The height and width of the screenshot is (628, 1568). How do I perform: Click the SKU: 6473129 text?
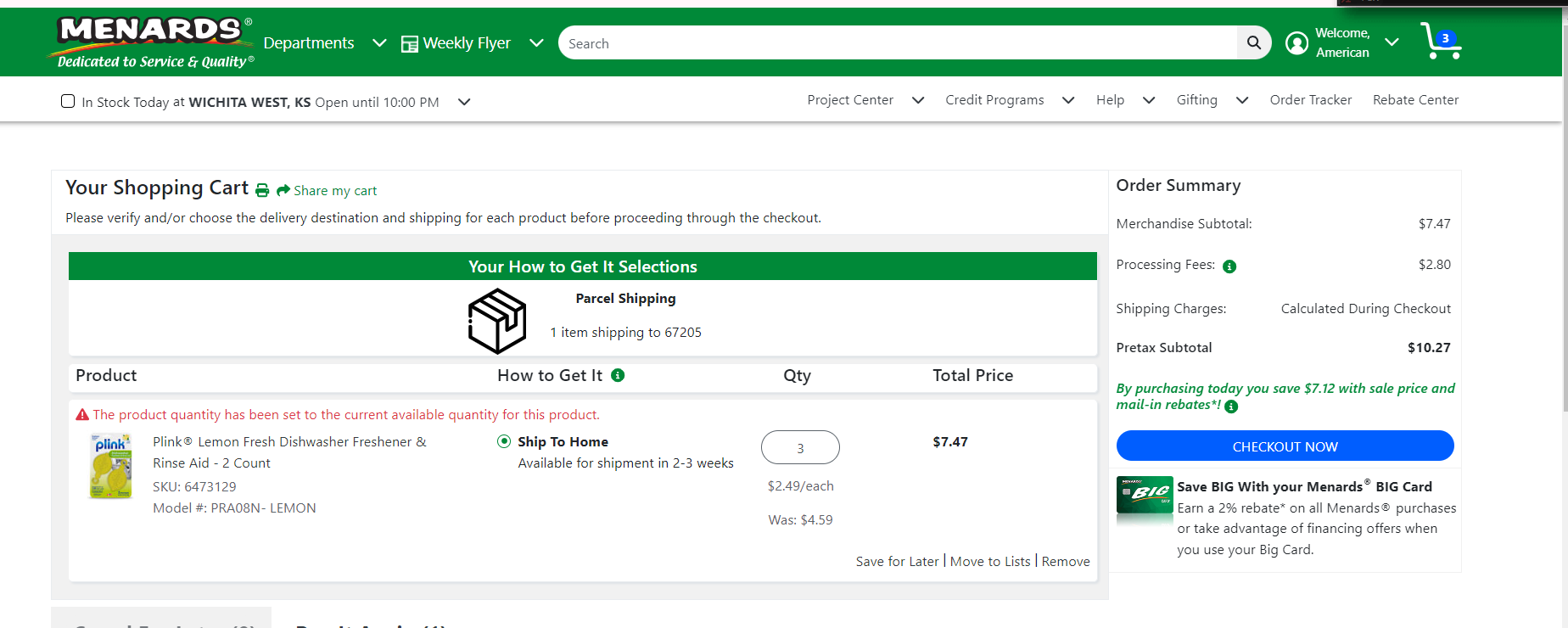(x=194, y=487)
